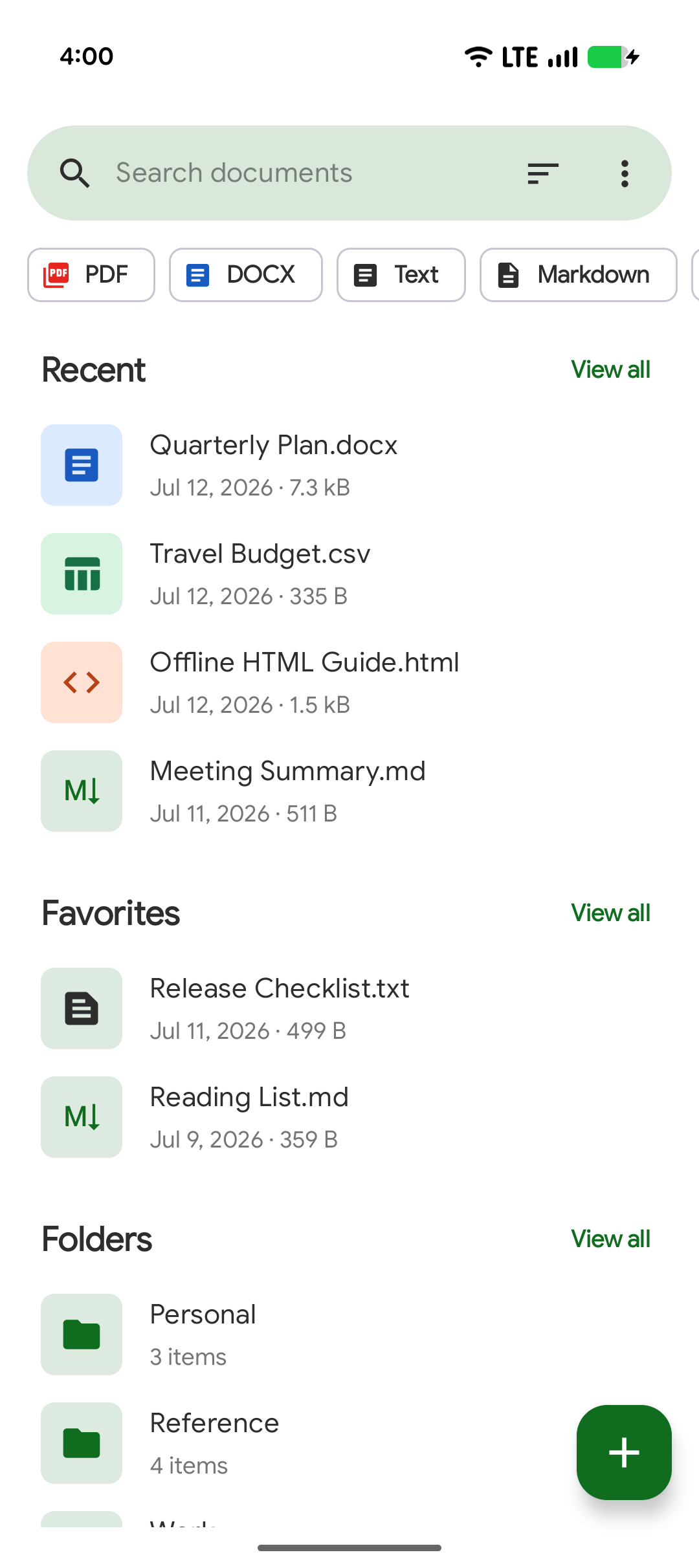Toggle the PDF filter chip
Image resolution: width=699 pixels, height=1568 pixels.
(91, 275)
